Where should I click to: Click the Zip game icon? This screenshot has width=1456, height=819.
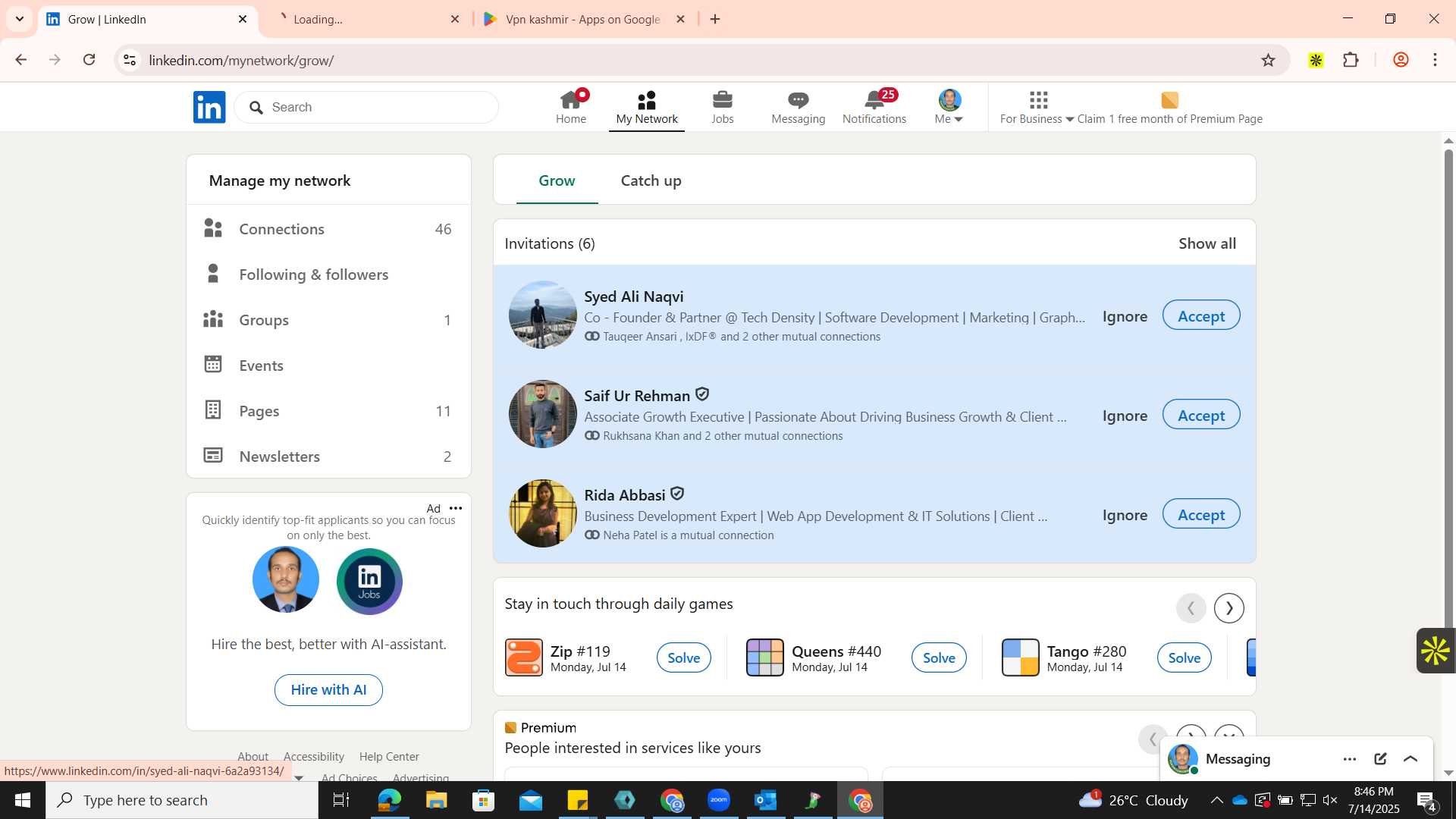524,657
